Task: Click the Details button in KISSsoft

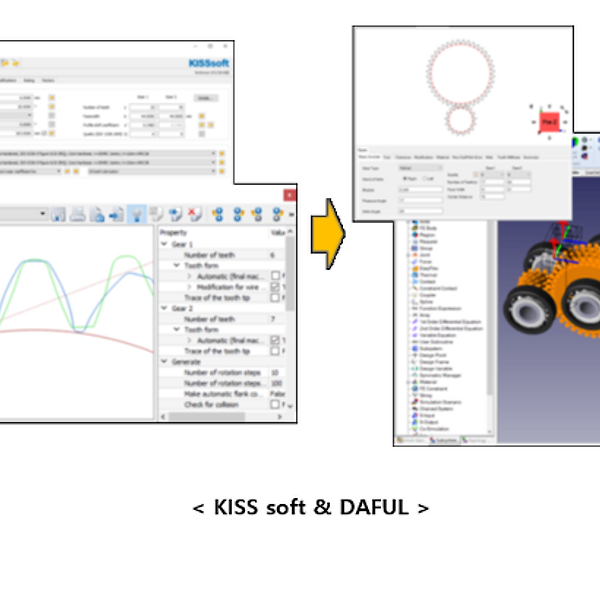Action: (205, 98)
